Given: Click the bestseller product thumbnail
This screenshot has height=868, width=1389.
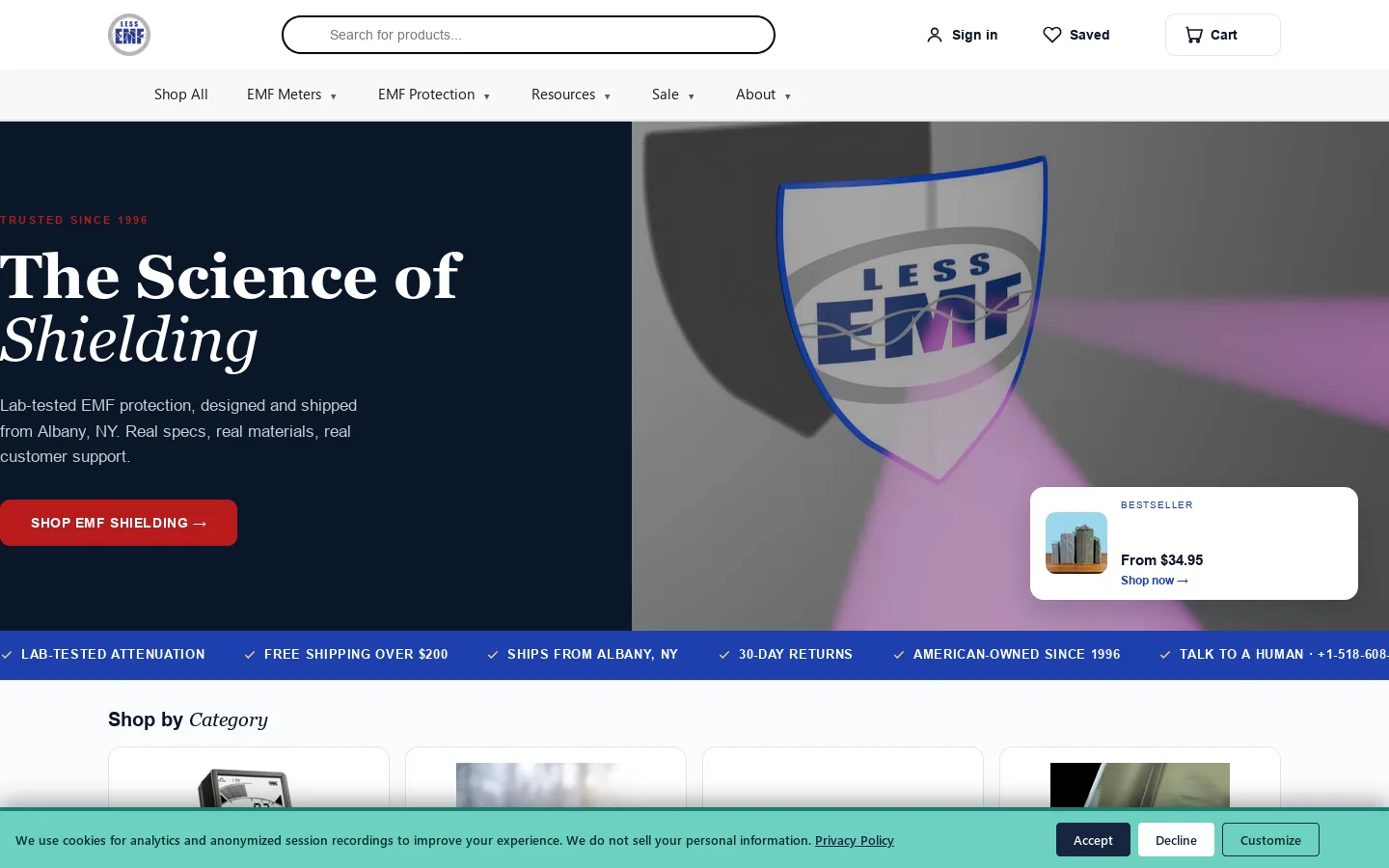Looking at the screenshot, I should [1076, 543].
